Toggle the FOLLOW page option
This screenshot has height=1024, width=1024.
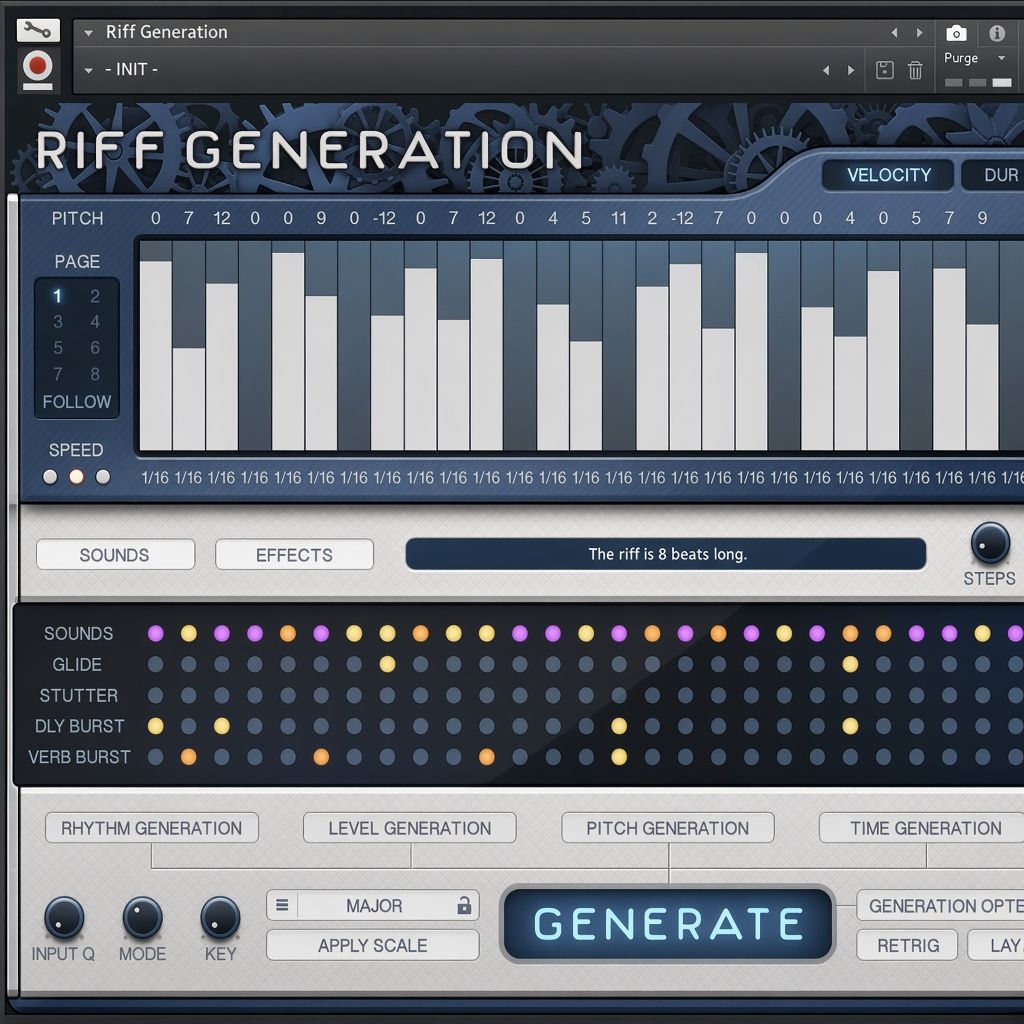[76, 402]
